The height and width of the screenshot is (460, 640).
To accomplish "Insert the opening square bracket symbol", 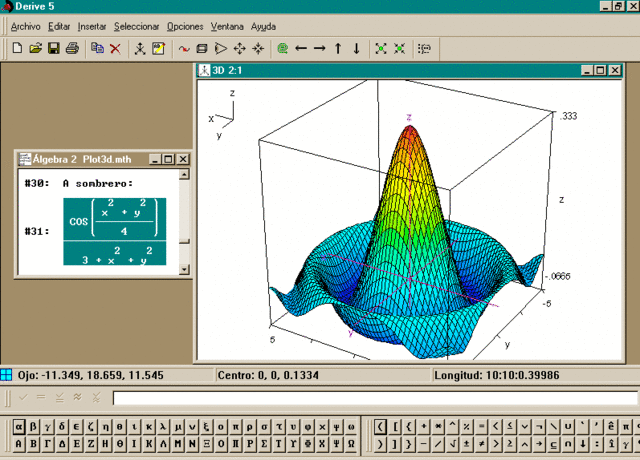I will point(395,427).
